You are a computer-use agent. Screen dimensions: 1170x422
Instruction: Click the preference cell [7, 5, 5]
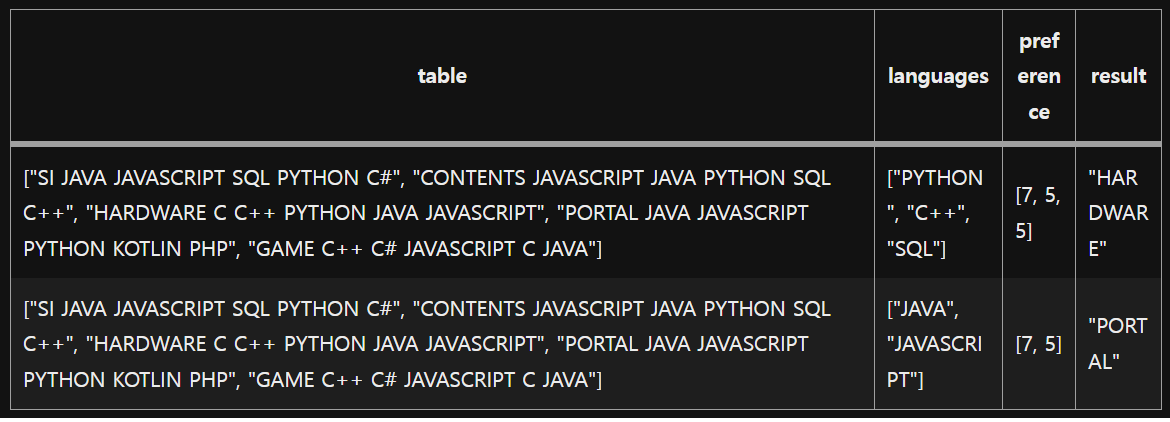[x=1039, y=212]
